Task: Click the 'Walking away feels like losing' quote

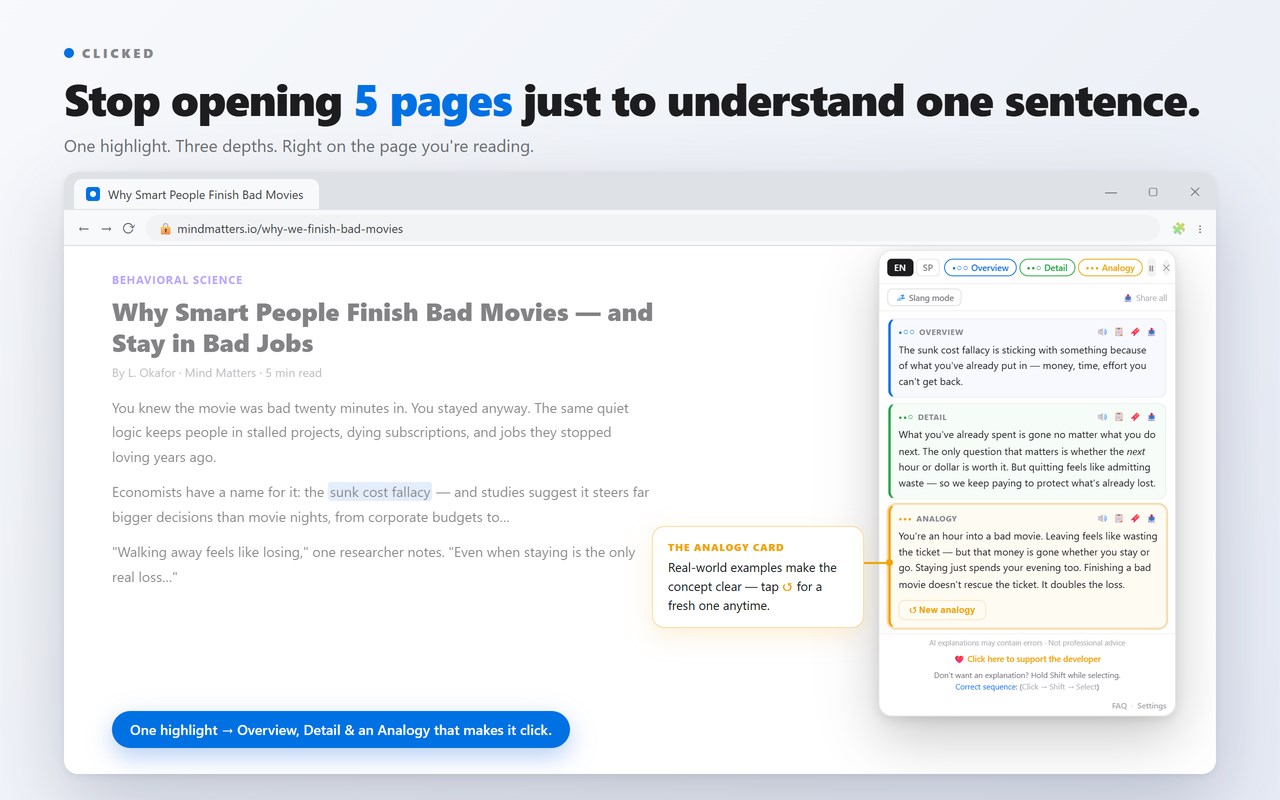Action: tap(374, 565)
